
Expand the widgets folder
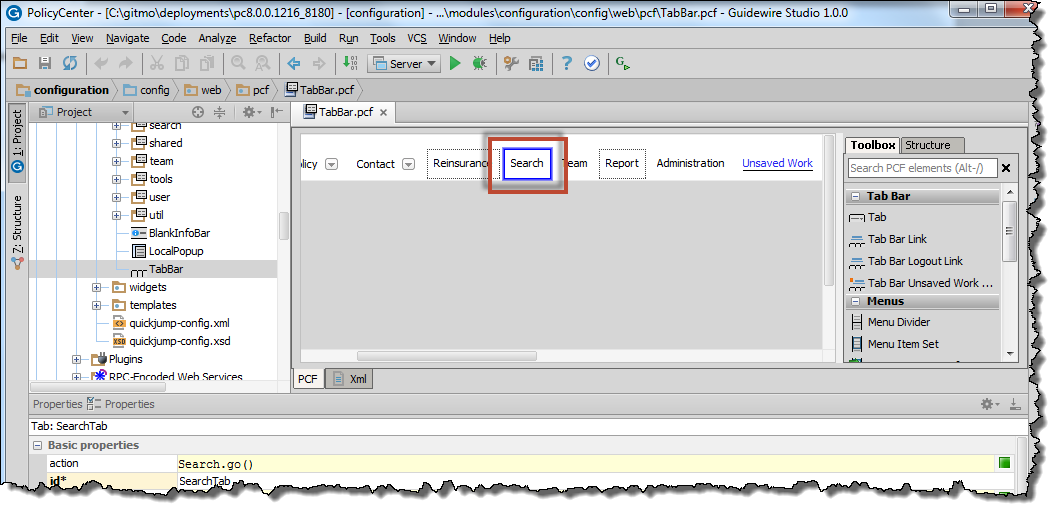pos(97,287)
